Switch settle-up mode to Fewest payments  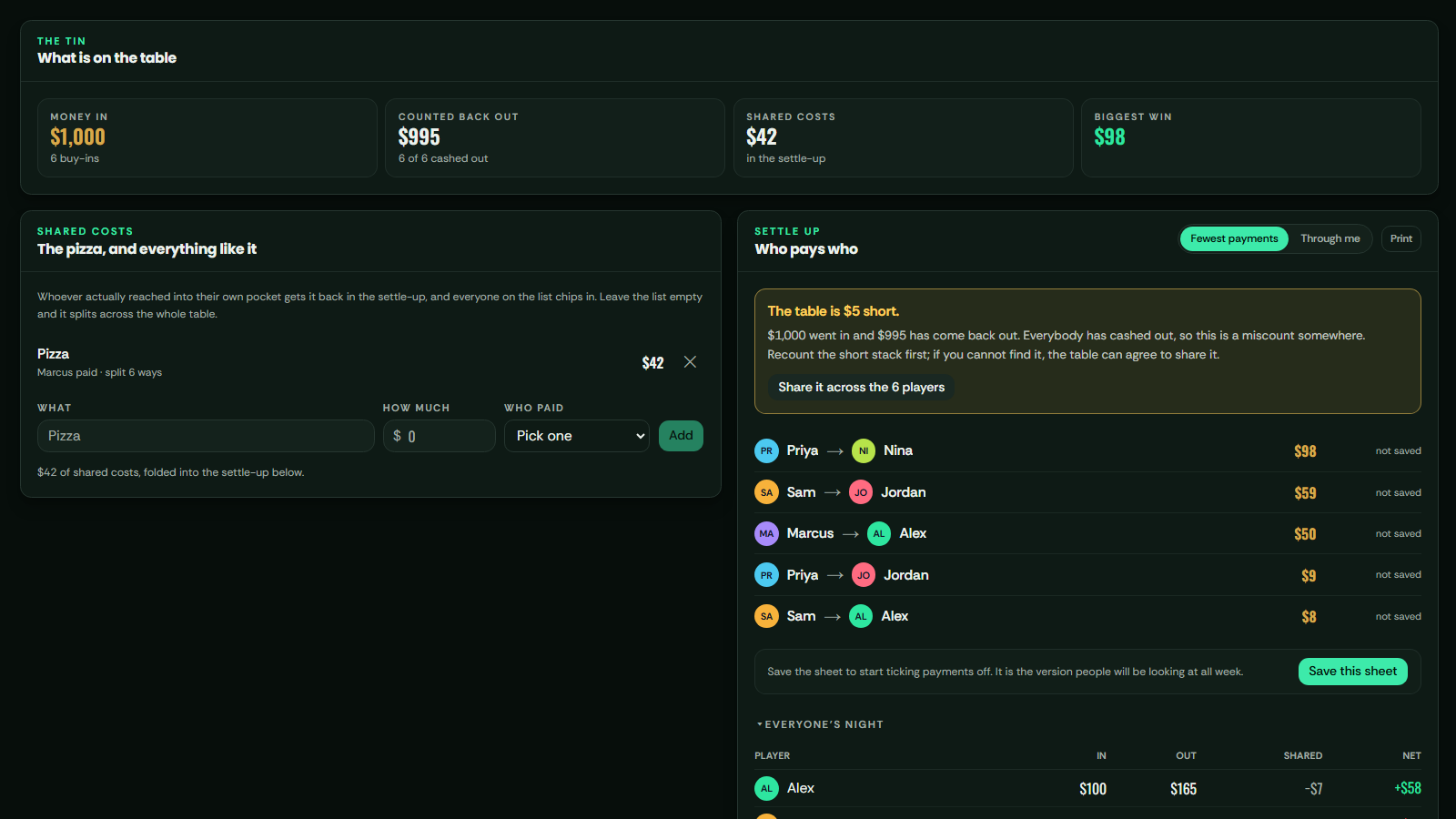[1234, 238]
